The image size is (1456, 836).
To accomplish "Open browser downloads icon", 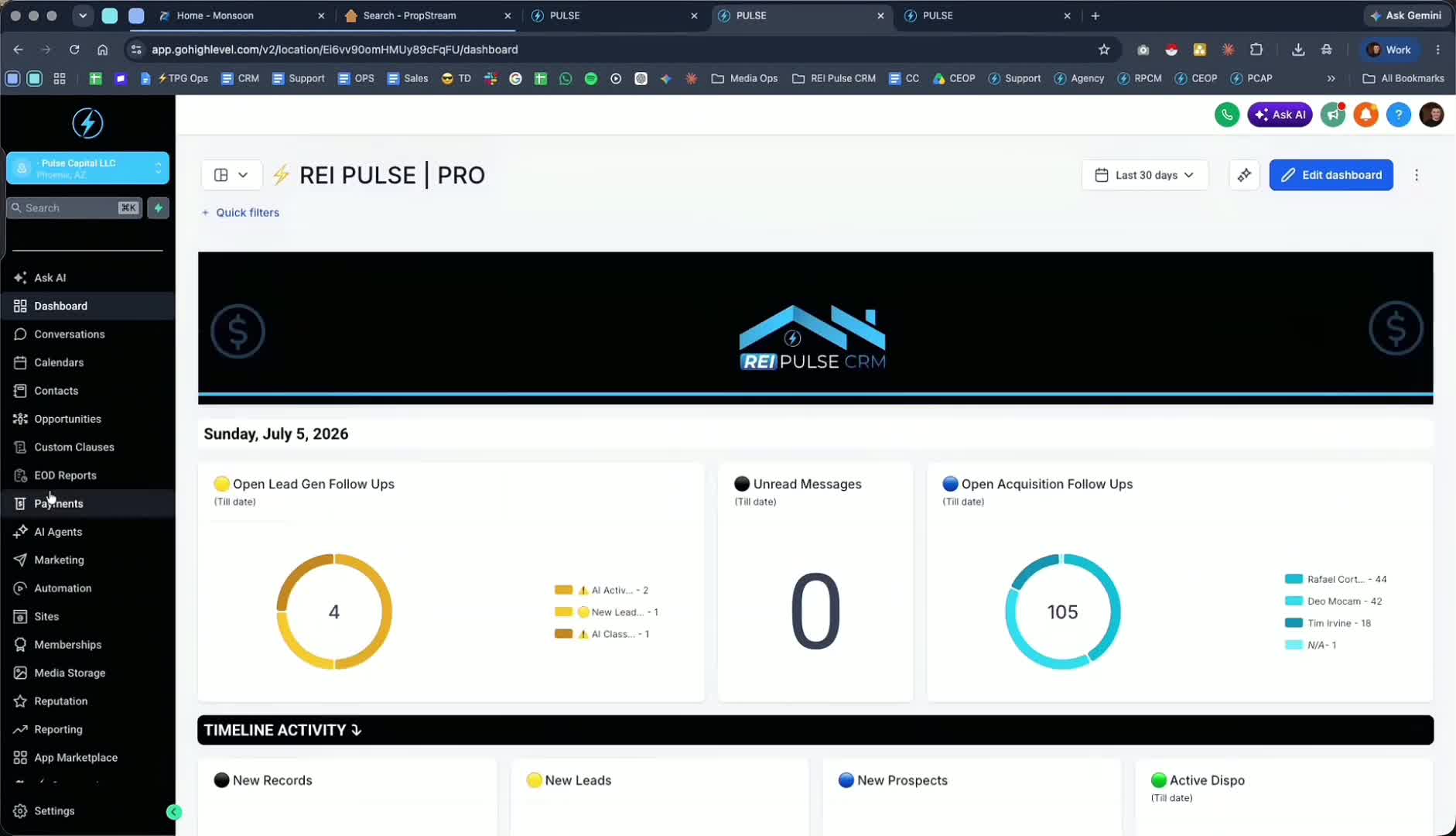I will [x=1298, y=50].
